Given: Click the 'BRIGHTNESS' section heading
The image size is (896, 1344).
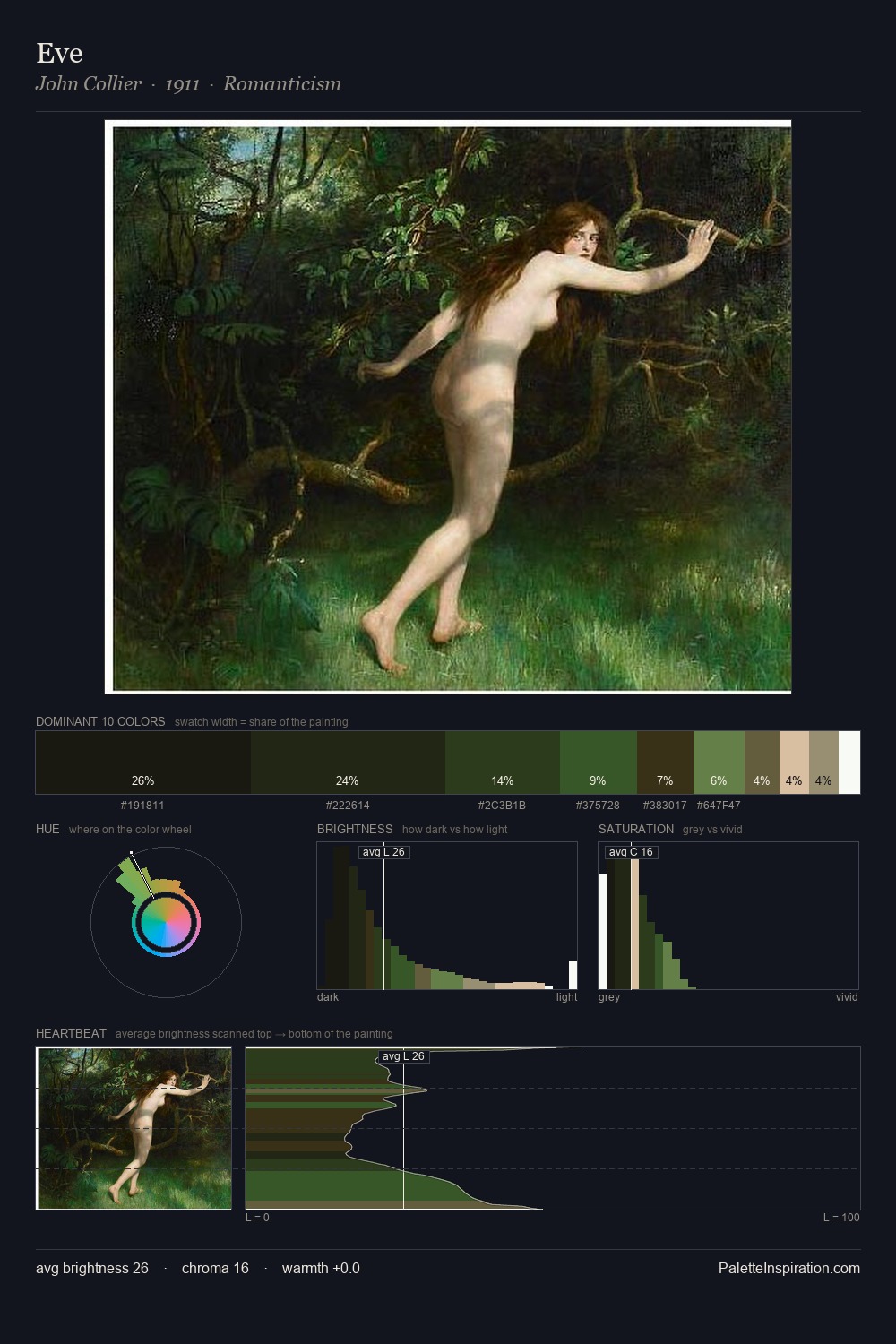Looking at the screenshot, I should [355, 829].
